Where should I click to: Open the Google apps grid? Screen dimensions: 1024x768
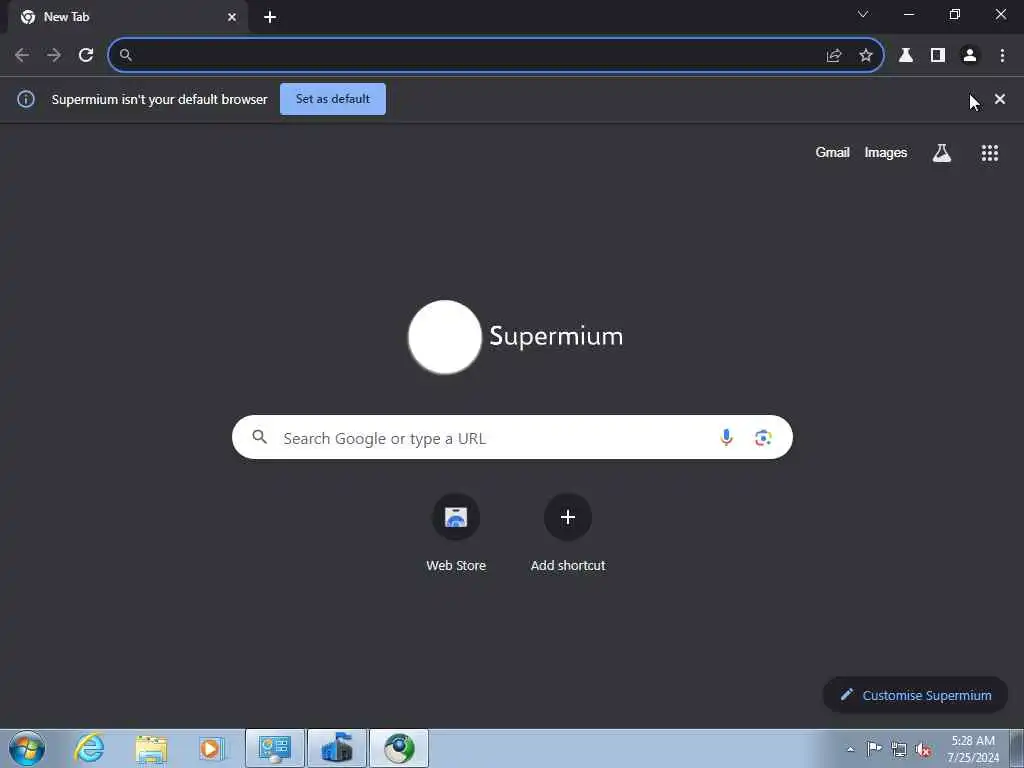(x=990, y=153)
